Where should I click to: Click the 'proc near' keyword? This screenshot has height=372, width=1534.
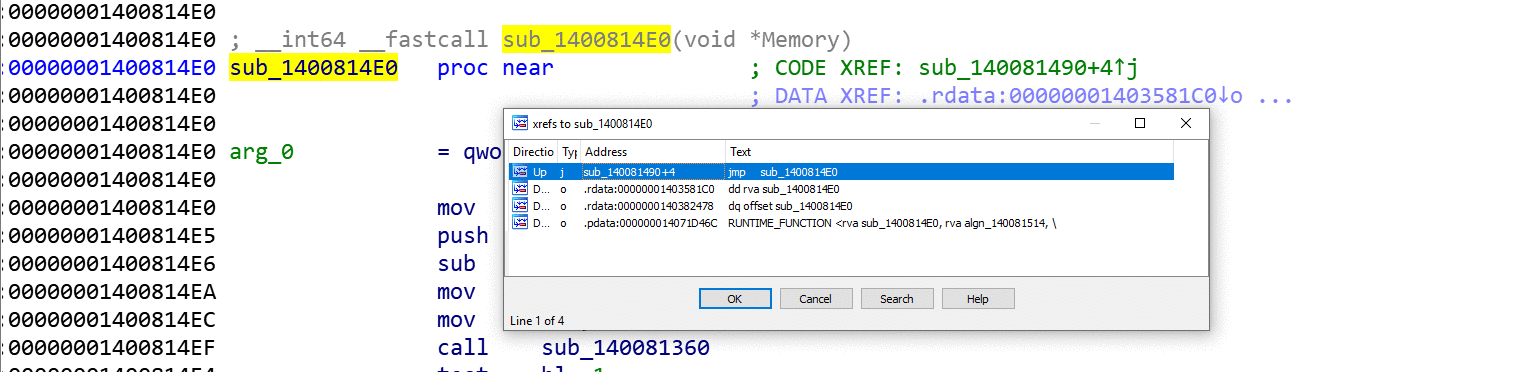495,68
